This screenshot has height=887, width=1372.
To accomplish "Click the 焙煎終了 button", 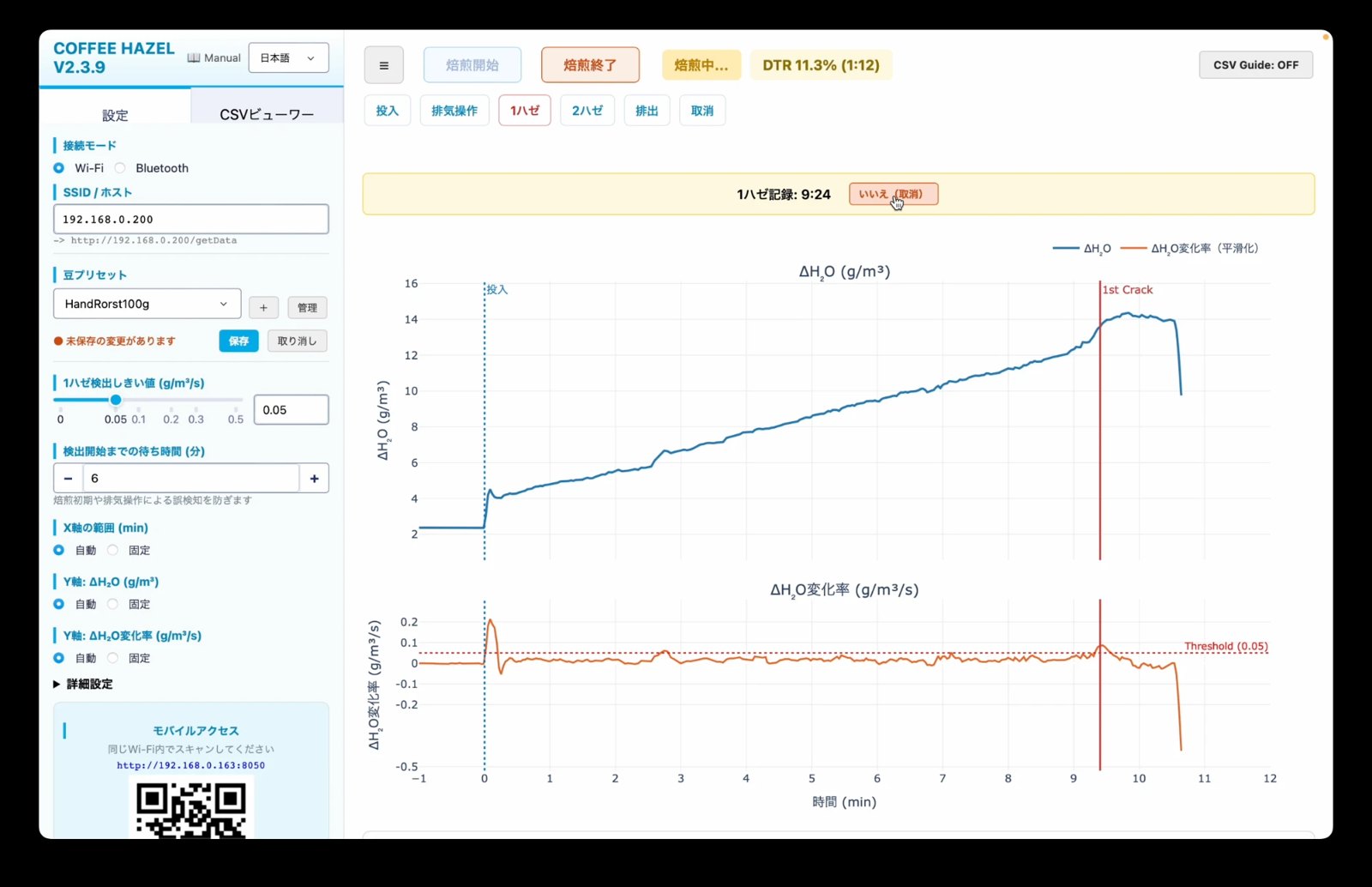I will point(590,65).
